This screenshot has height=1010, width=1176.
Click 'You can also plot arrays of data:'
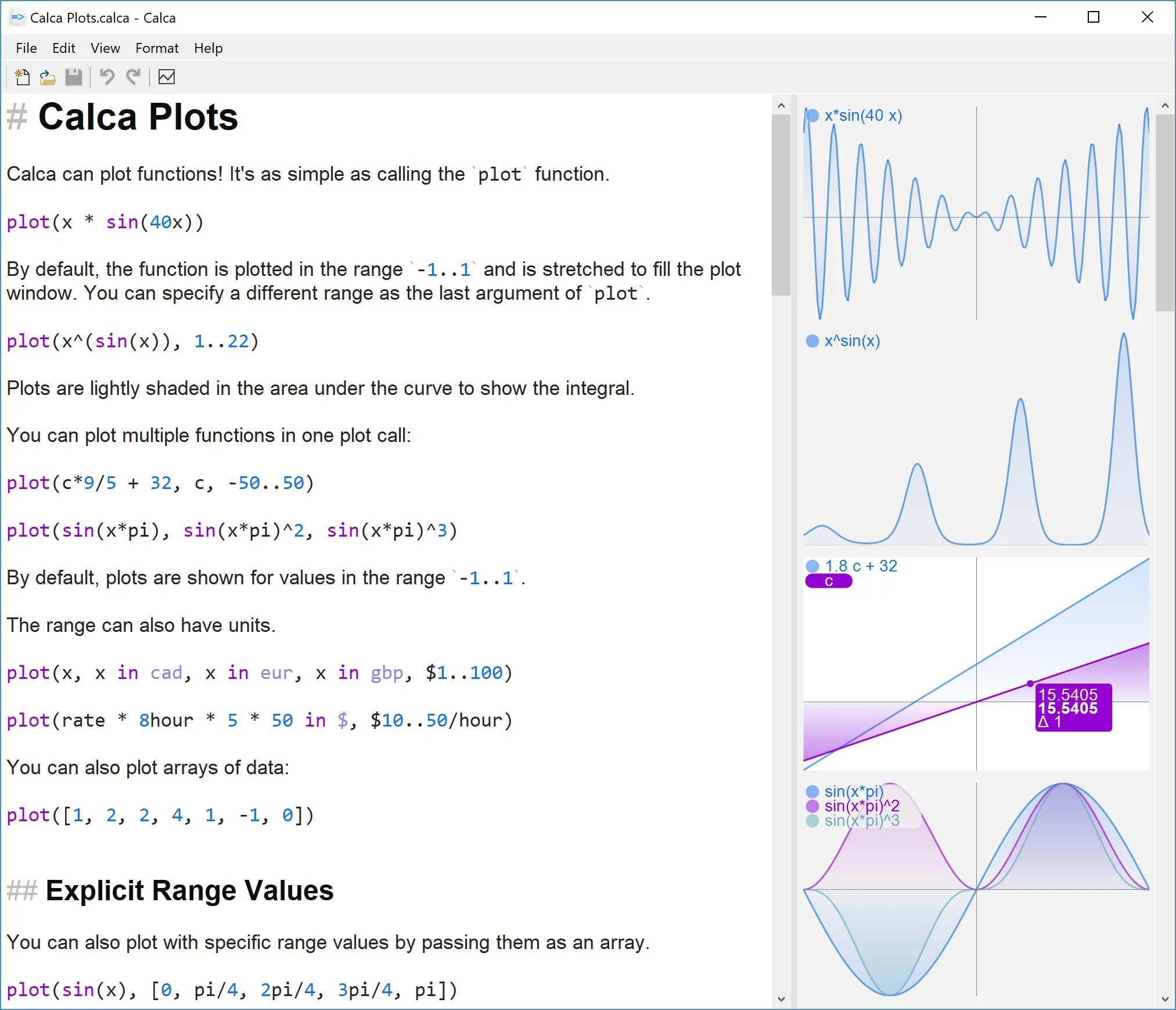point(148,767)
